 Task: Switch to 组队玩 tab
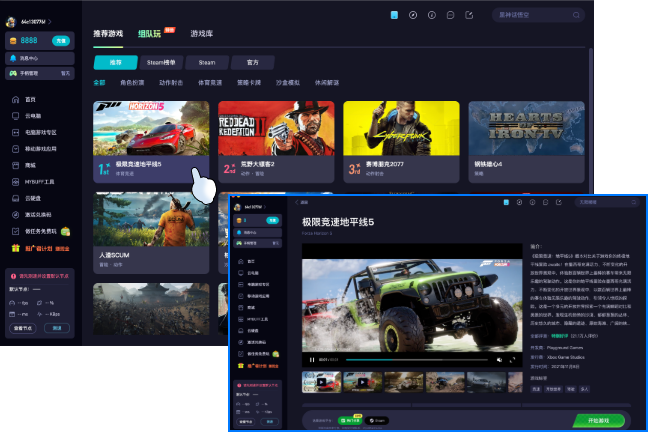(x=149, y=34)
